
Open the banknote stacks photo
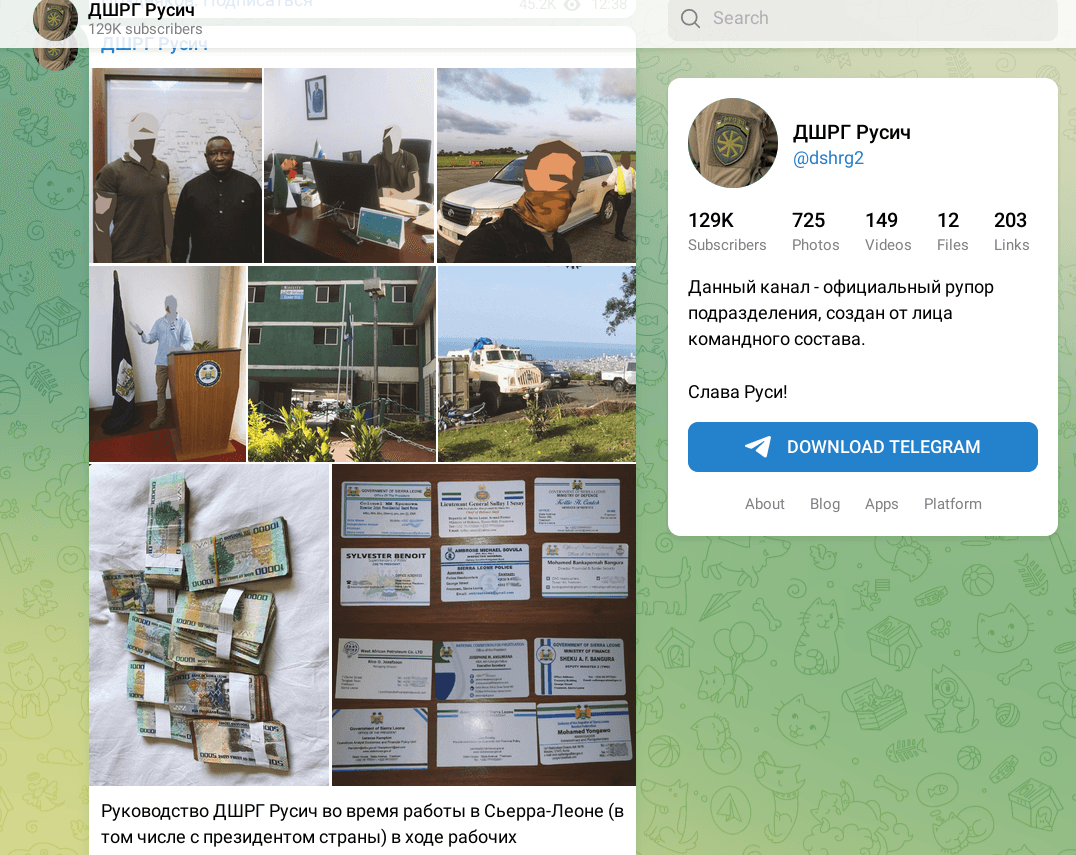coord(209,624)
